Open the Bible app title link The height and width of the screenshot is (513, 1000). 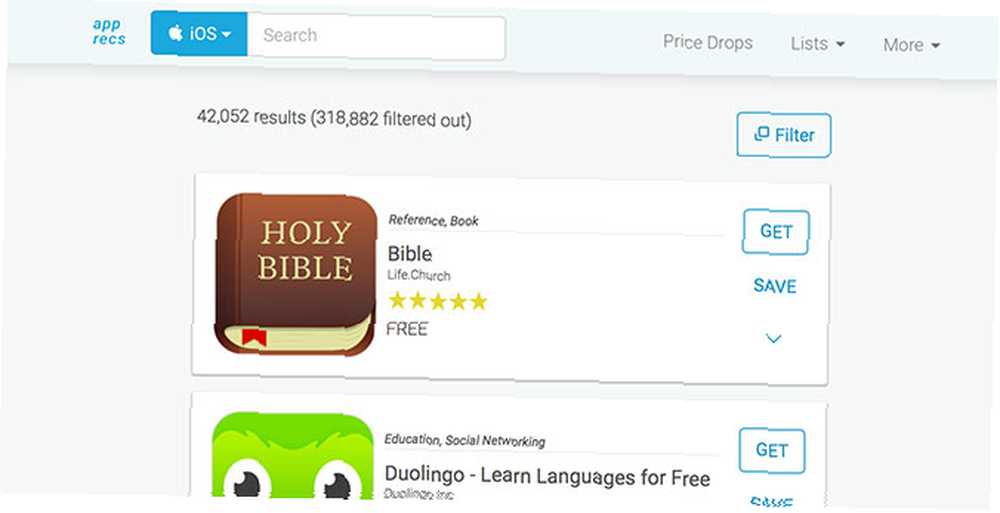click(x=409, y=254)
